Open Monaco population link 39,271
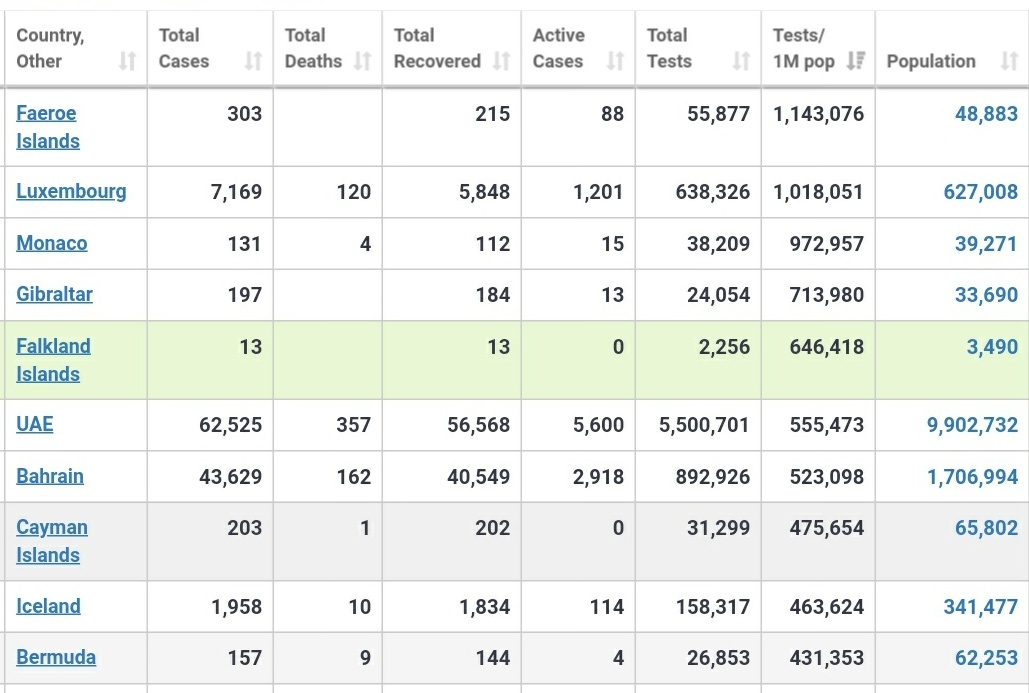The height and width of the screenshot is (693, 1029). click(x=986, y=243)
